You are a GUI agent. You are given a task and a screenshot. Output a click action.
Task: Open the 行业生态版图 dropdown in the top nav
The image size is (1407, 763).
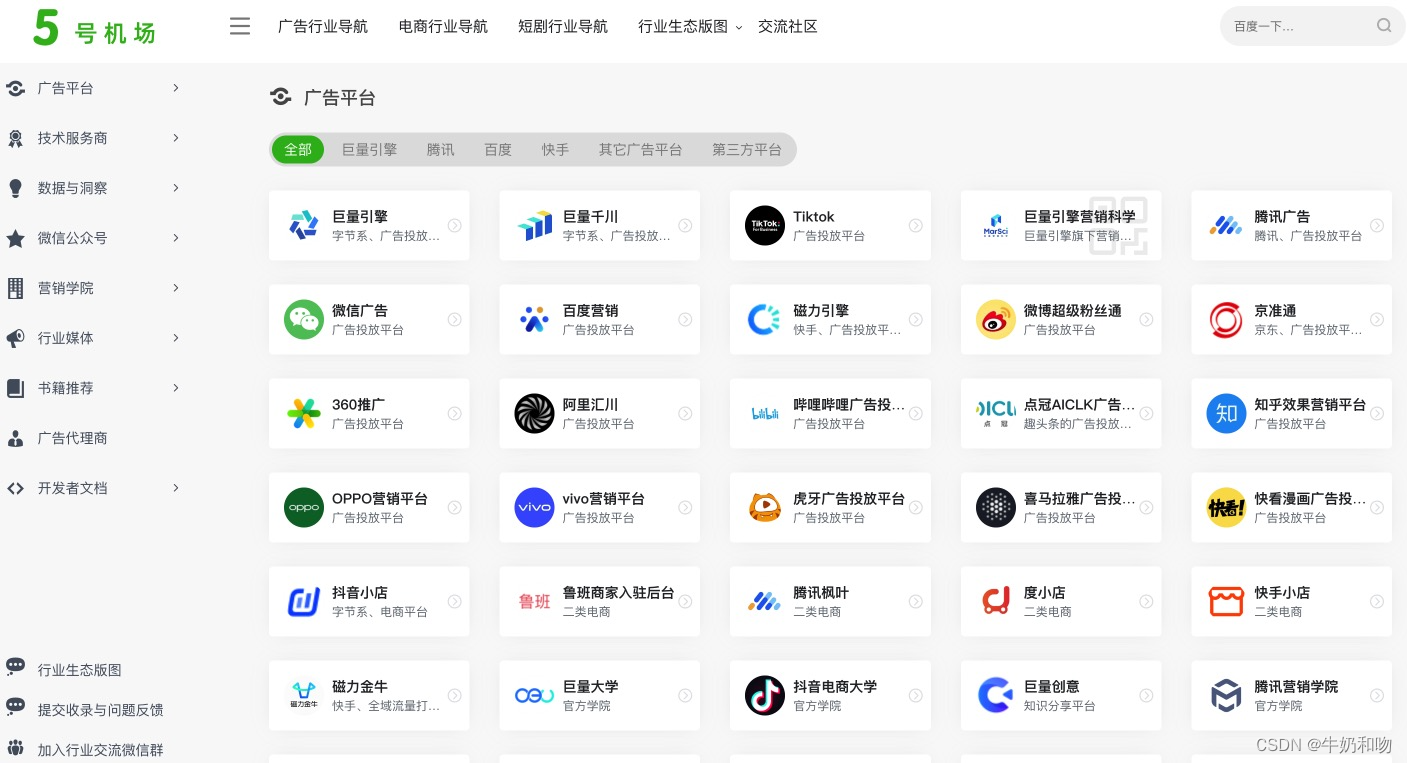point(690,27)
